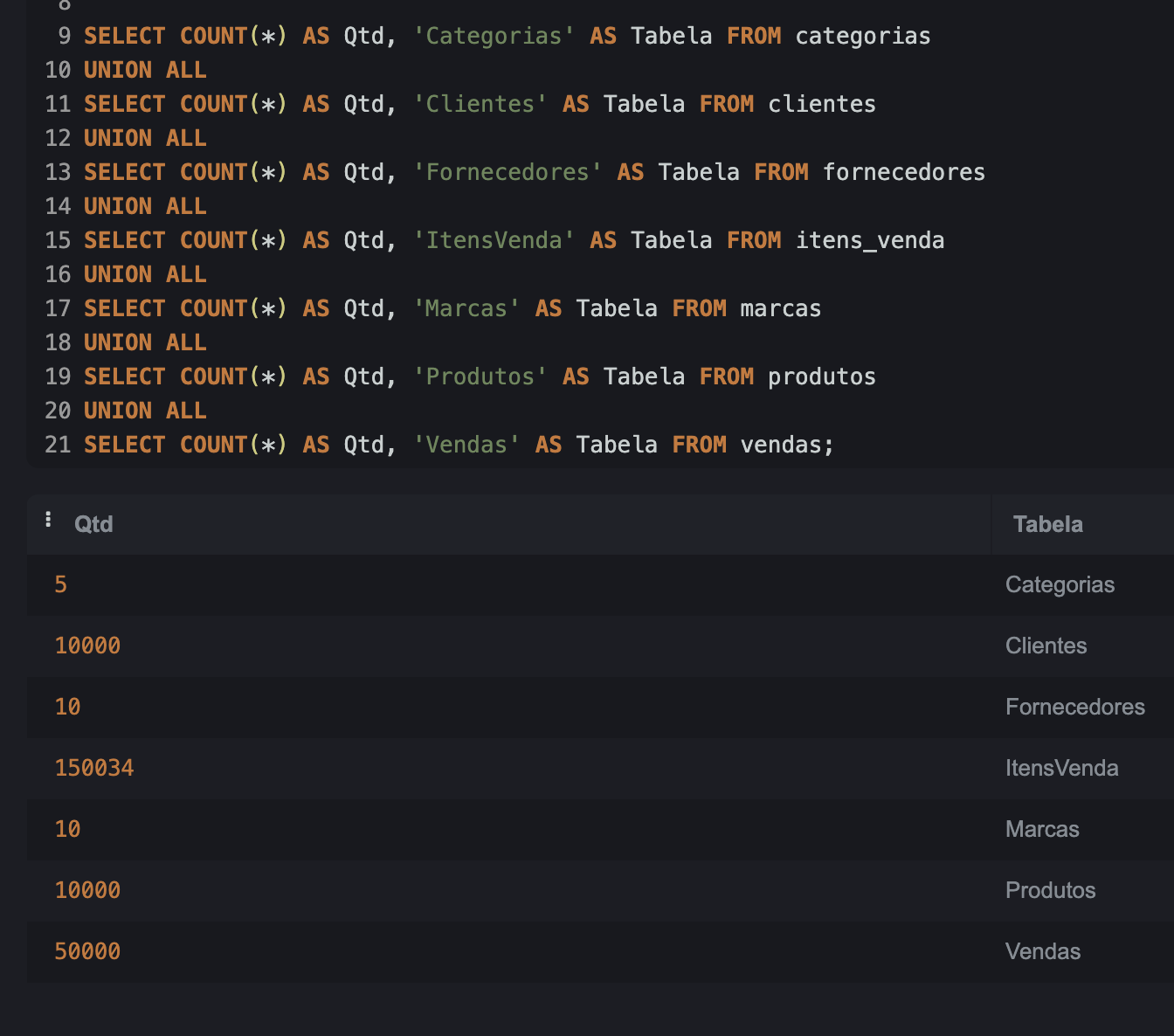This screenshot has height=1036, width=1174.
Task: Select the ItensVenda cell in Tabela column
Action: pos(1061,768)
